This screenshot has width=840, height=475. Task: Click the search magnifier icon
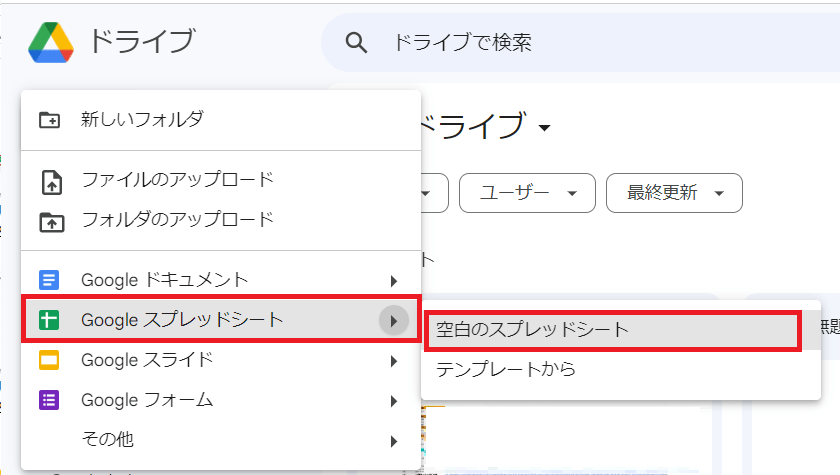(356, 42)
